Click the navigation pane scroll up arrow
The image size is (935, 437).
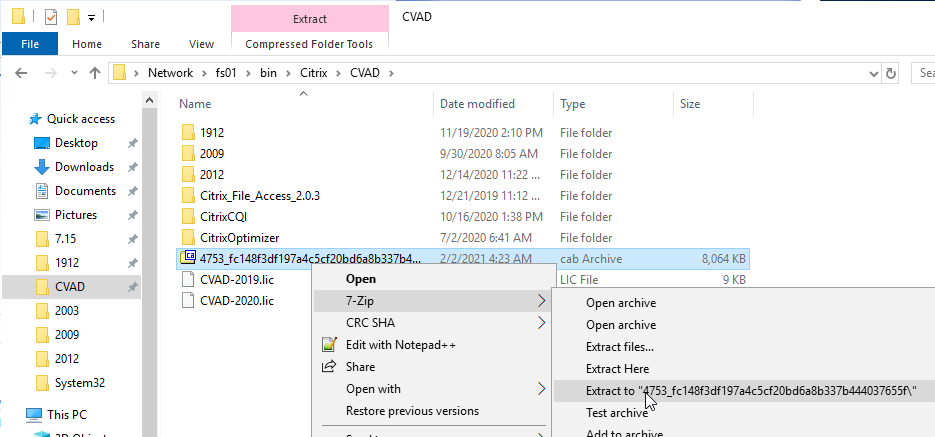coord(149,100)
